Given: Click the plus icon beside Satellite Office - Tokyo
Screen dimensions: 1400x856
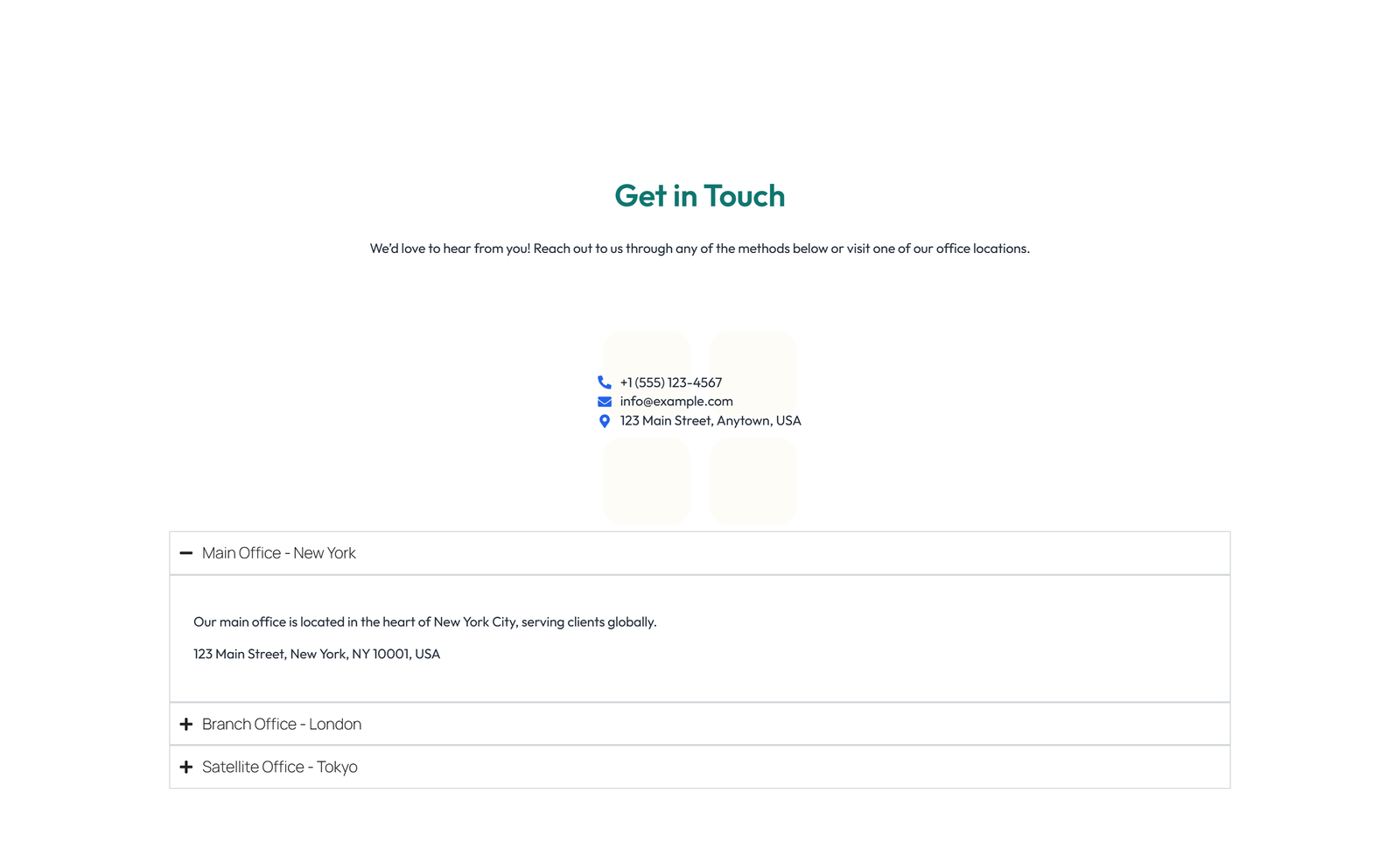Looking at the screenshot, I should tap(185, 767).
